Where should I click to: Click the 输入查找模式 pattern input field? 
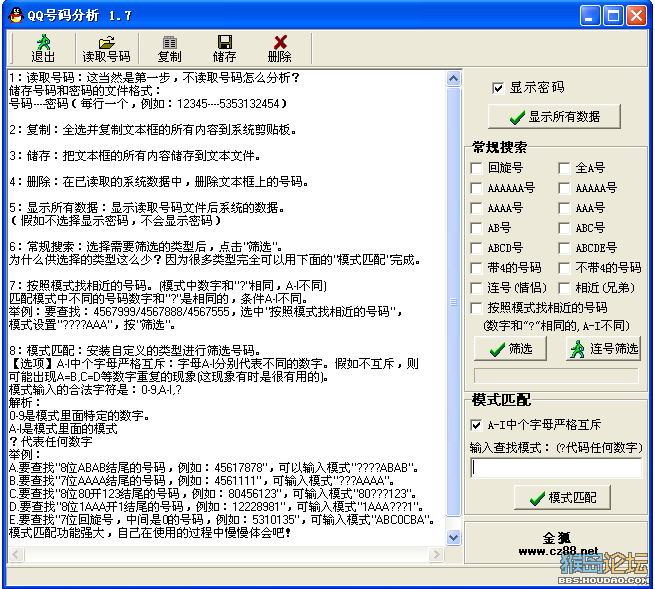click(x=556, y=468)
